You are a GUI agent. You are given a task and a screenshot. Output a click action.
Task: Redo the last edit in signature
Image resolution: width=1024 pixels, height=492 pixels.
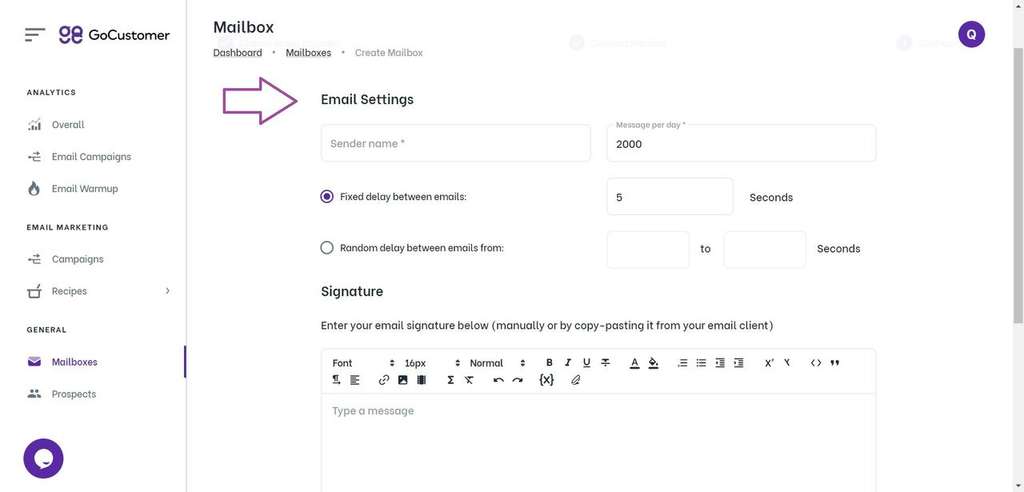coord(517,380)
